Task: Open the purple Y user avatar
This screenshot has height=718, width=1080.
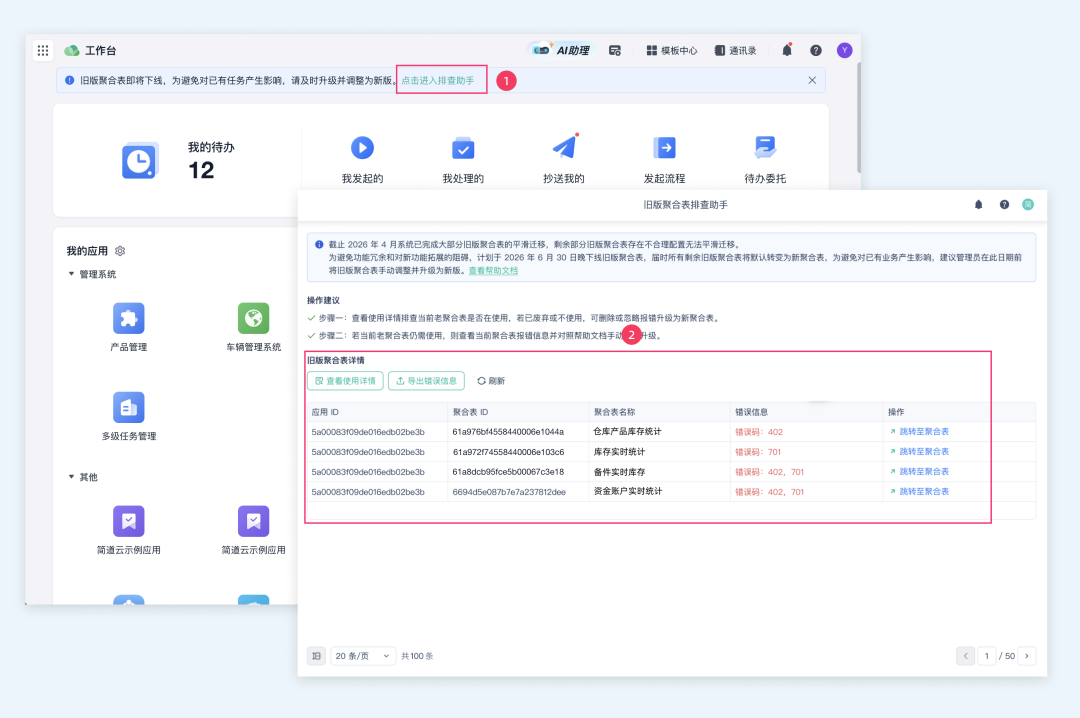Action: click(844, 50)
